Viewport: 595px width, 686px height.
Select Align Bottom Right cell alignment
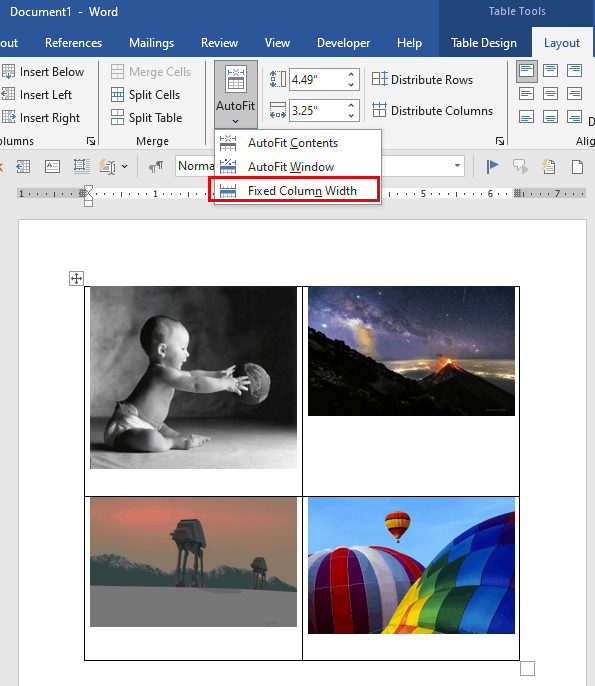tap(574, 117)
